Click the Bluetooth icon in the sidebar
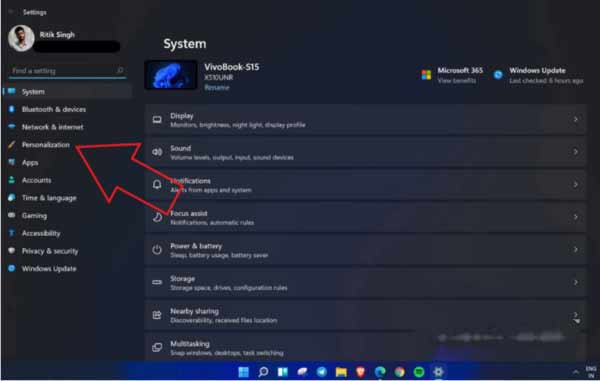 [x=11, y=109]
